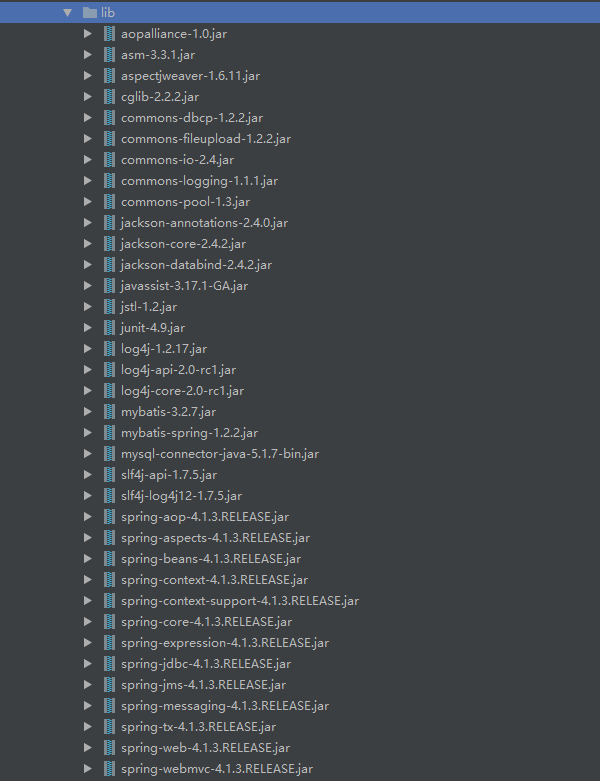
Task: Select javassist-3.17.1-GA.jar entry
Action: tap(184, 285)
